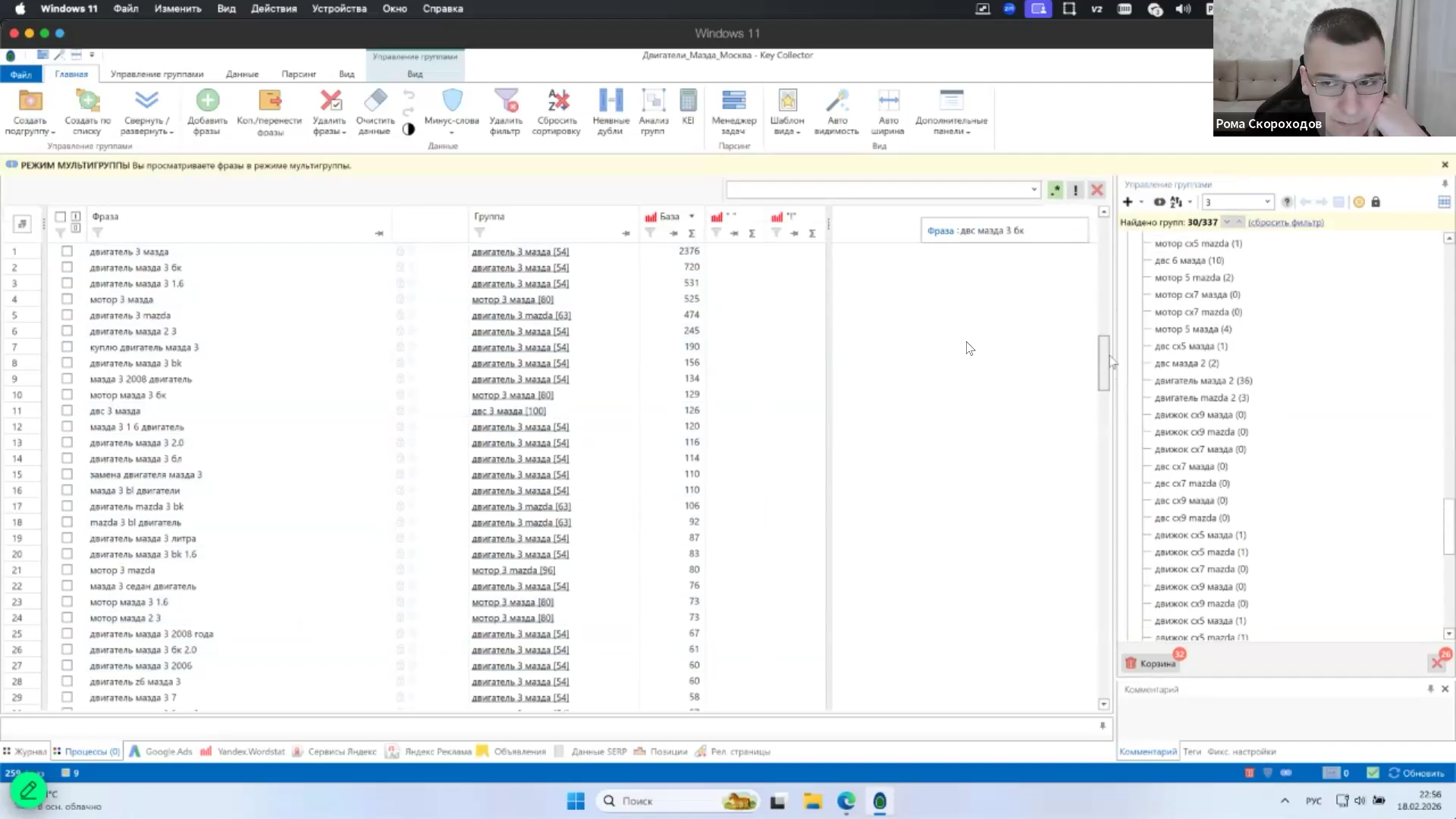Click the Add phrases green plus icon

click(207, 100)
